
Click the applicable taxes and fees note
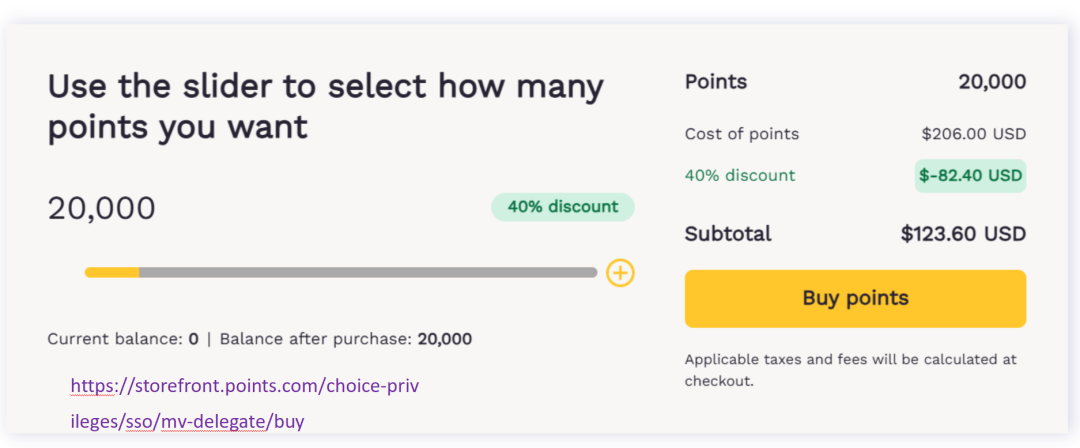pyautogui.click(x=850, y=370)
